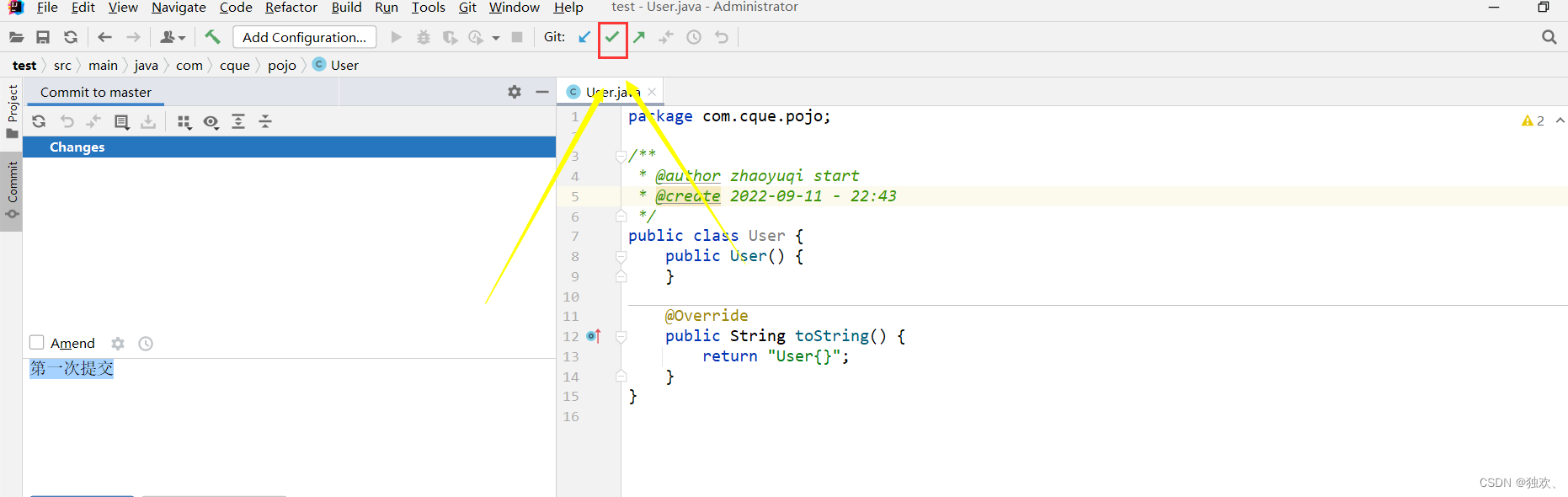The height and width of the screenshot is (497, 1568).
Task: Hide the Commit panel with minus icon
Action: (x=542, y=92)
